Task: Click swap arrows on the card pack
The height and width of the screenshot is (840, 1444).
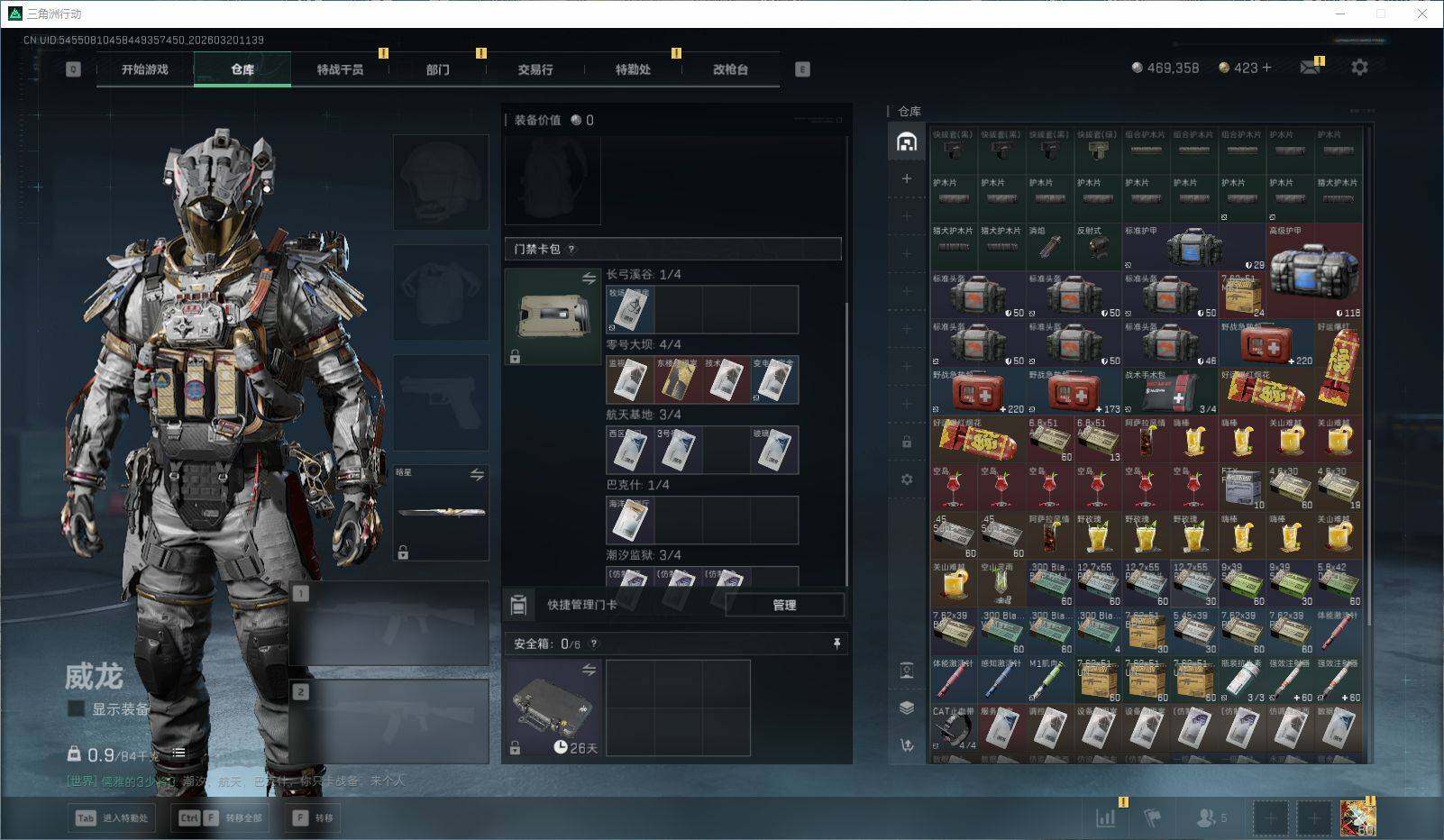Action: 589,278
